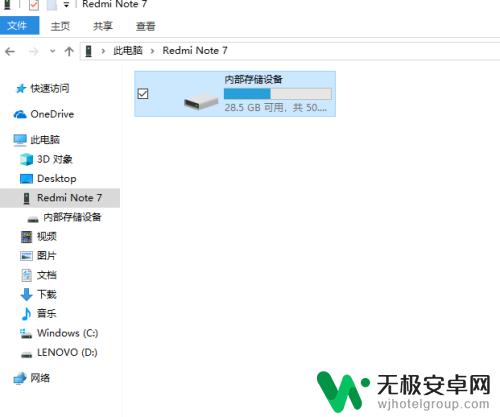Open 图片 in the sidebar
Viewport: 500px width, 417px height.
tap(47, 256)
